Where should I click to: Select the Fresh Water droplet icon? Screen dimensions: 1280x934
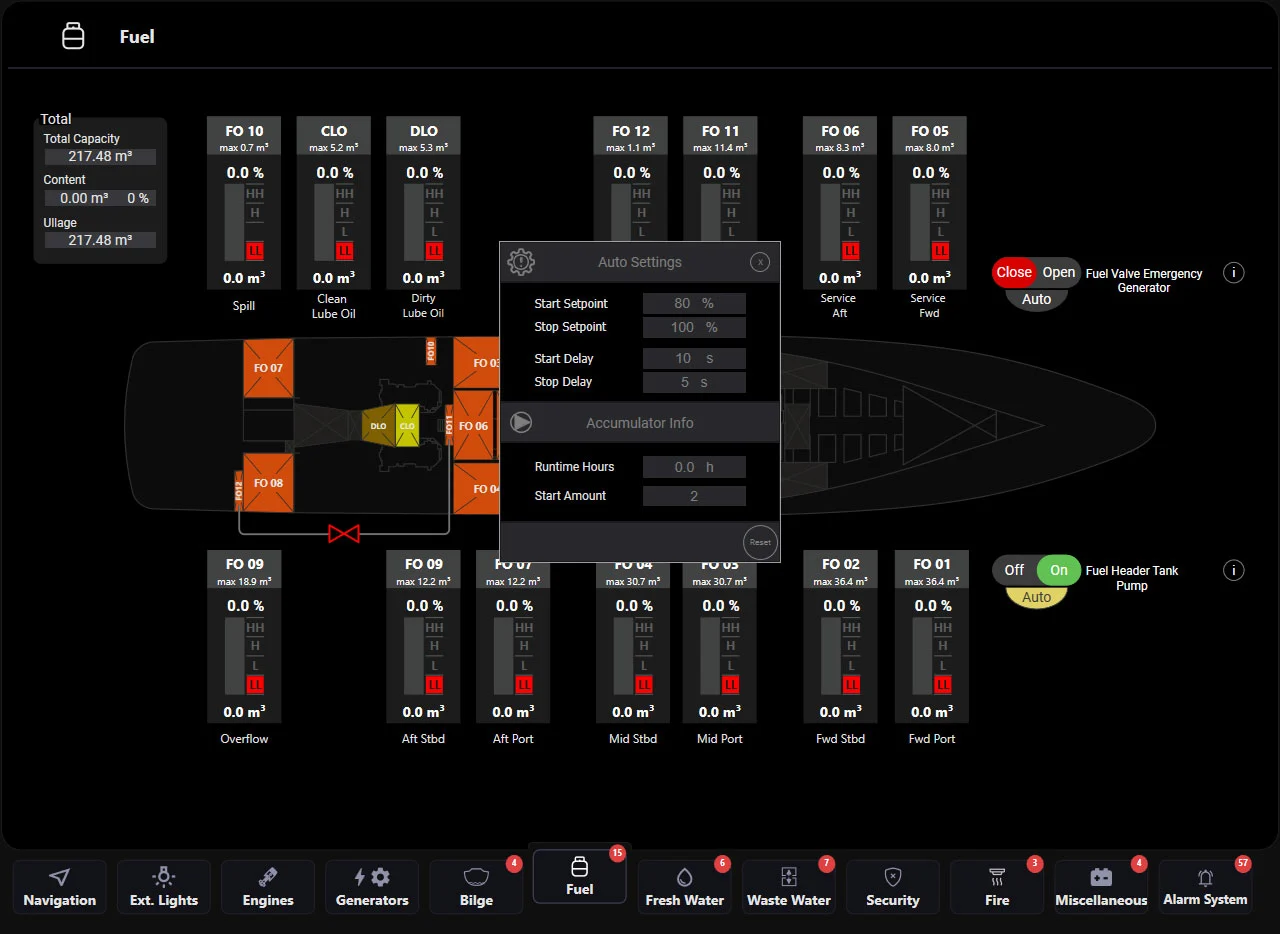tap(684, 878)
